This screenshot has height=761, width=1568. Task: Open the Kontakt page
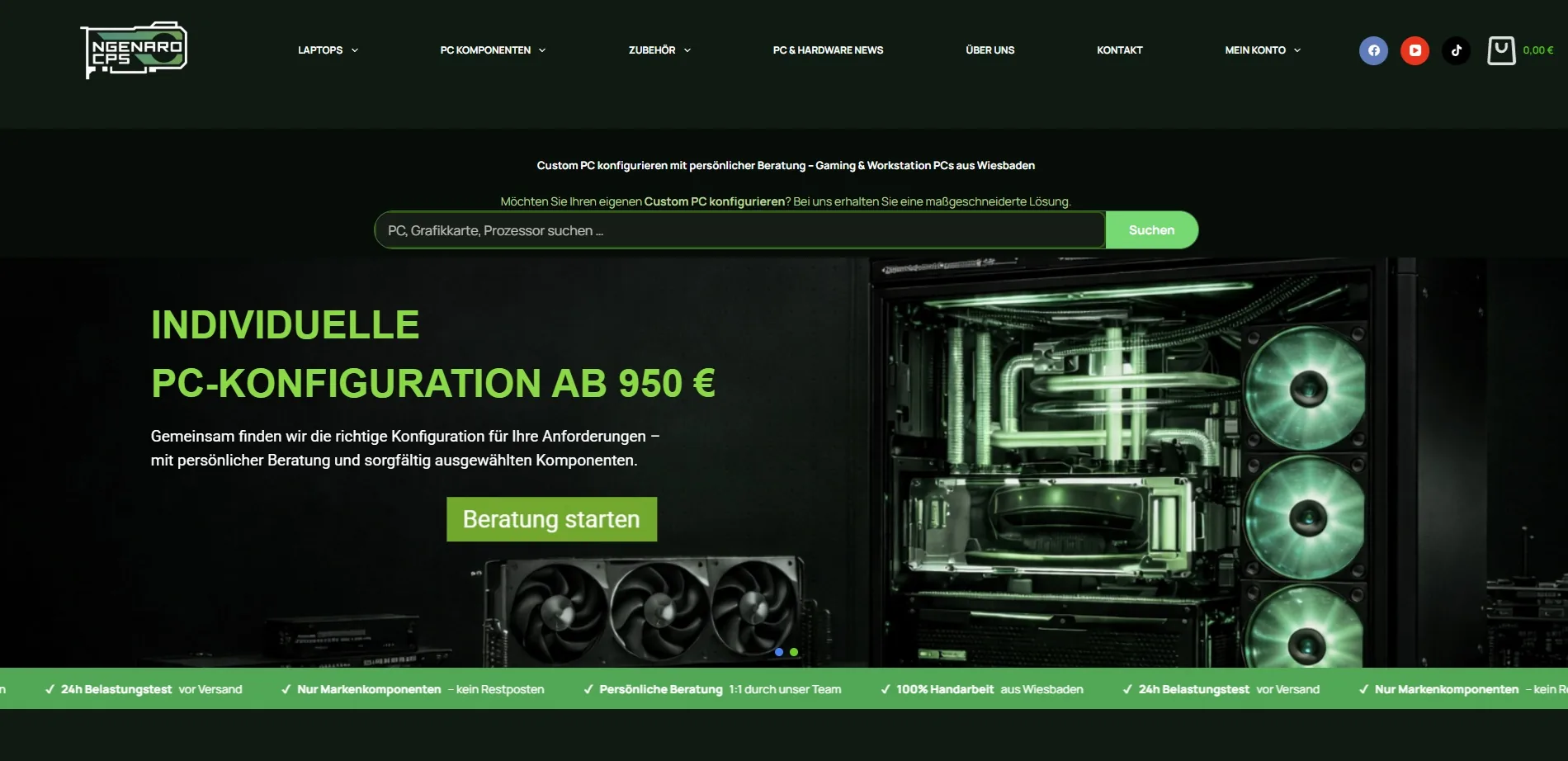coord(1120,50)
